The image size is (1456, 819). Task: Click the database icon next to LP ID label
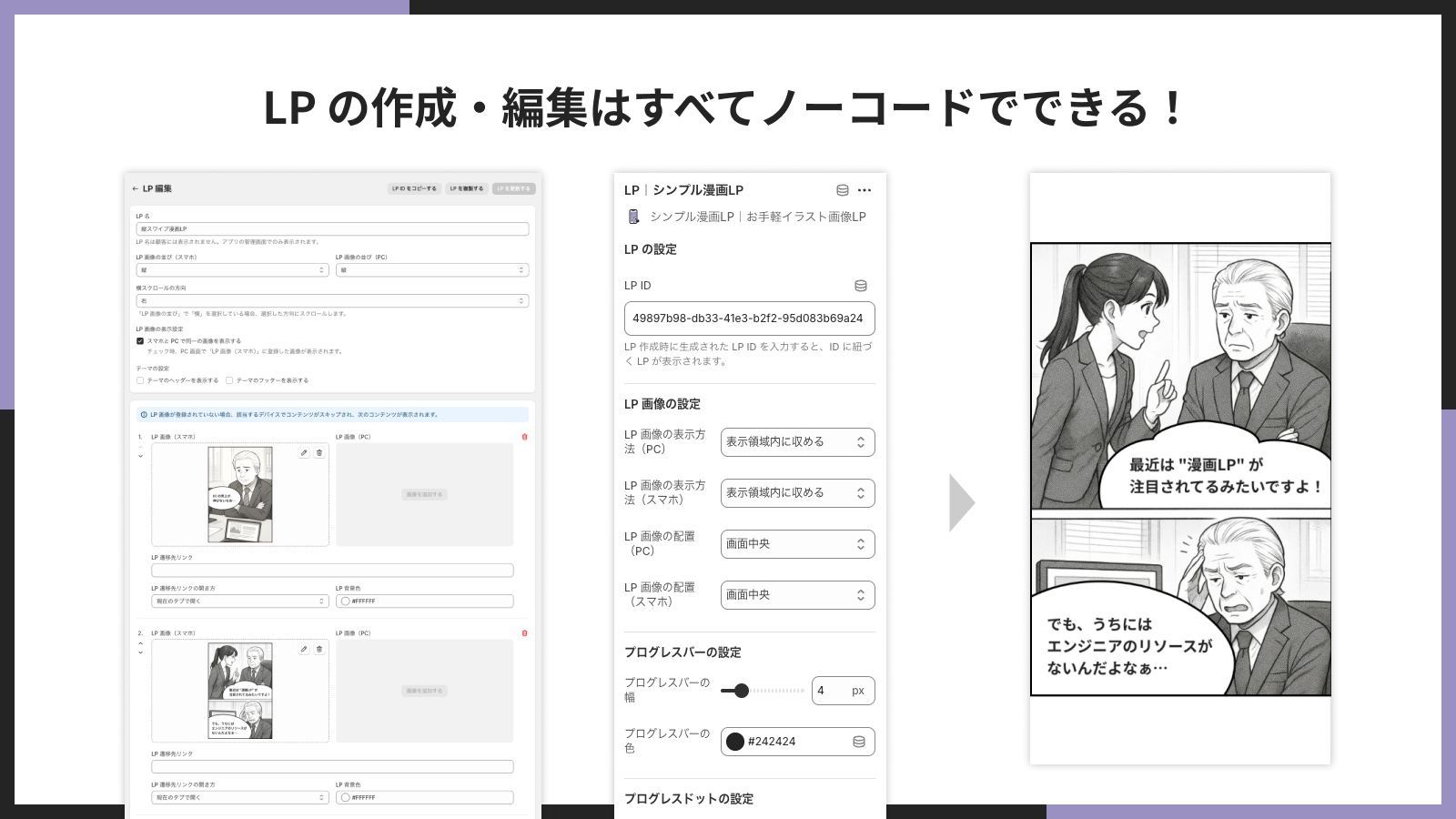pos(860,286)
